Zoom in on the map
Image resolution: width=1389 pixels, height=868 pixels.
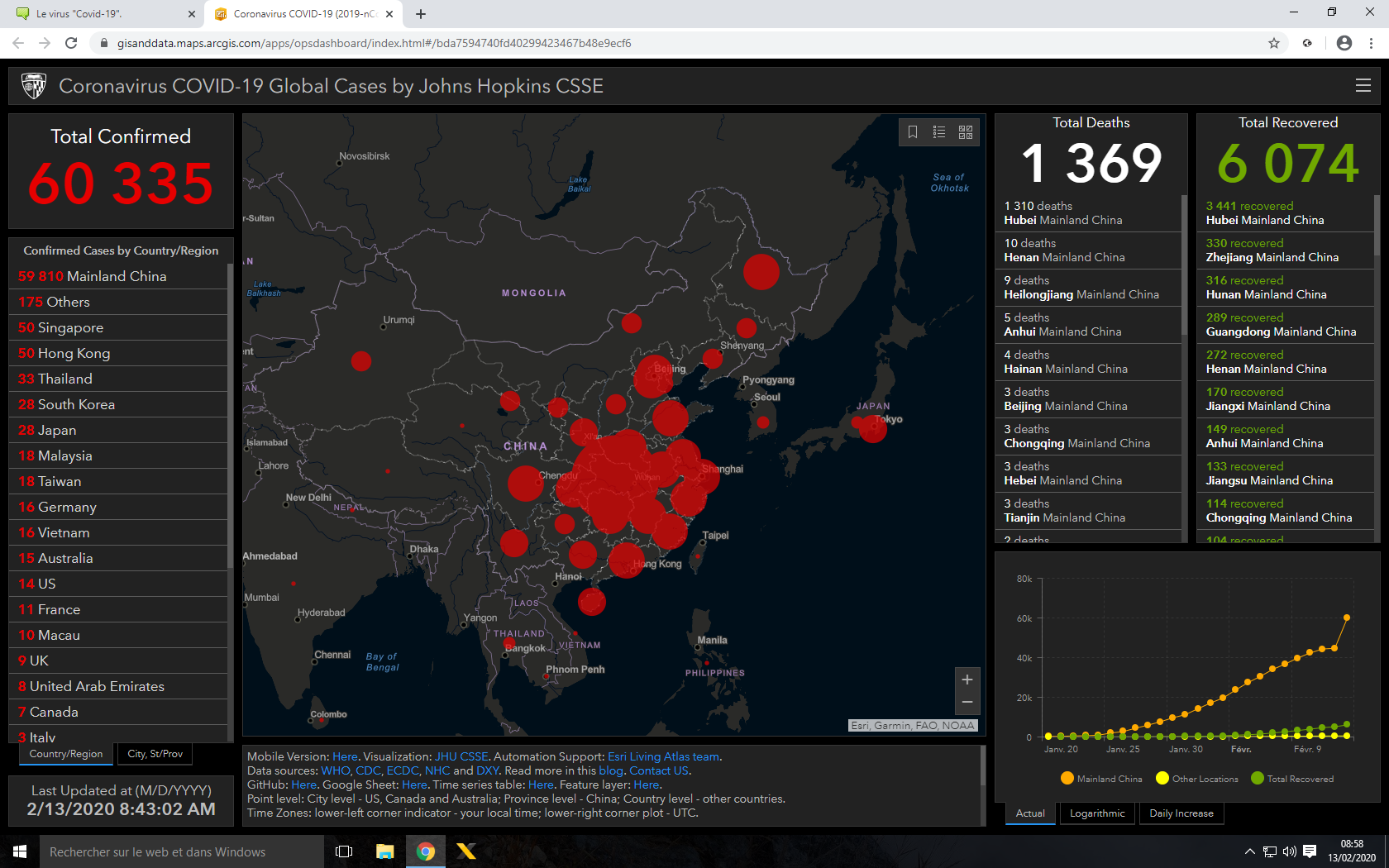967,680
